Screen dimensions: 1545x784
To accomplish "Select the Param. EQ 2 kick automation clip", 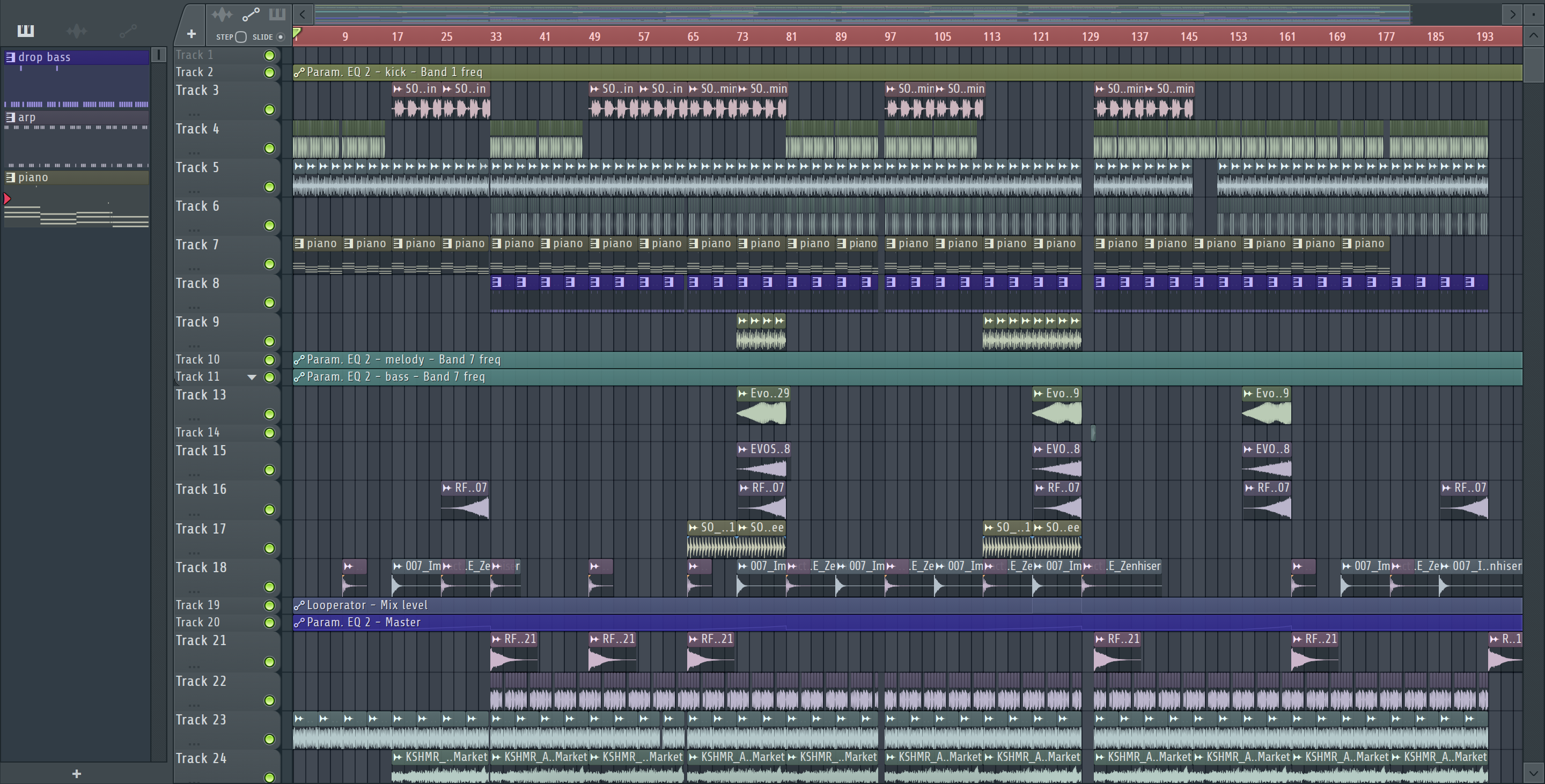I will click(x=908, y=72).
